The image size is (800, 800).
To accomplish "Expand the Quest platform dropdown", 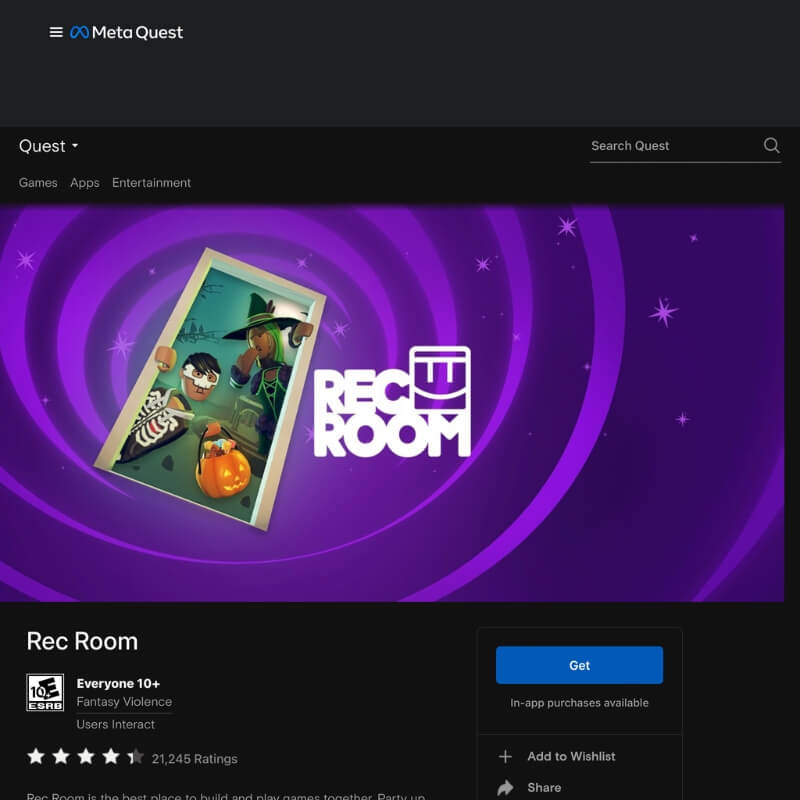I will pos(48,146).
